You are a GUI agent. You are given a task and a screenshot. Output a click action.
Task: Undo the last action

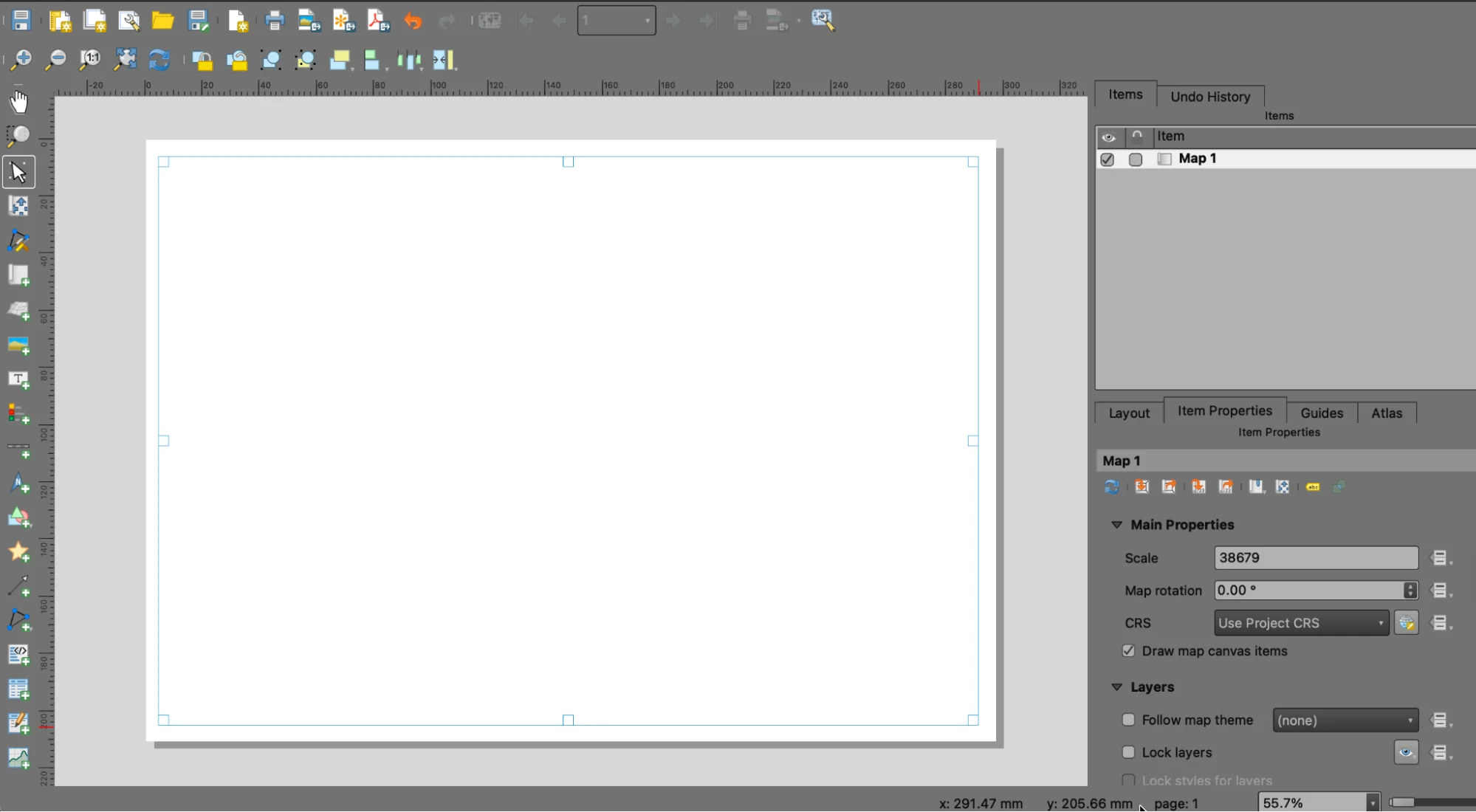412,20
